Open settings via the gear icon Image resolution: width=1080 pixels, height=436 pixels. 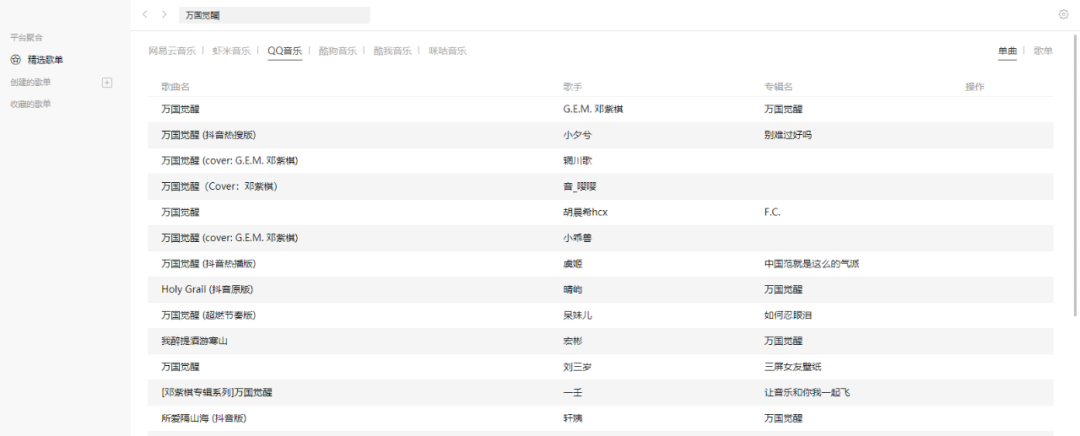(1063, 15)
